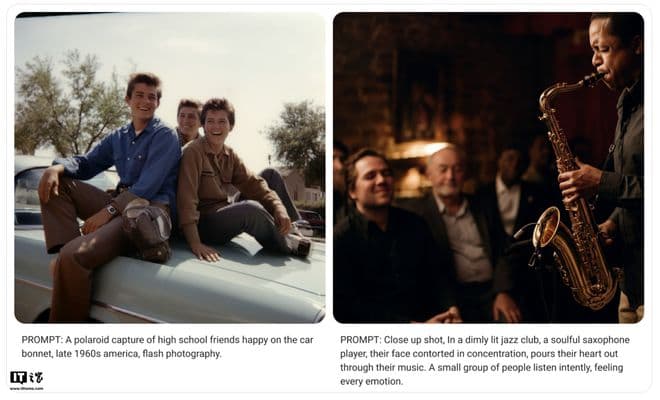Click the gray-haired listener in the jazz club
Image resolution: width=660 pixels, height=400 pixels.
click(457, 219)
